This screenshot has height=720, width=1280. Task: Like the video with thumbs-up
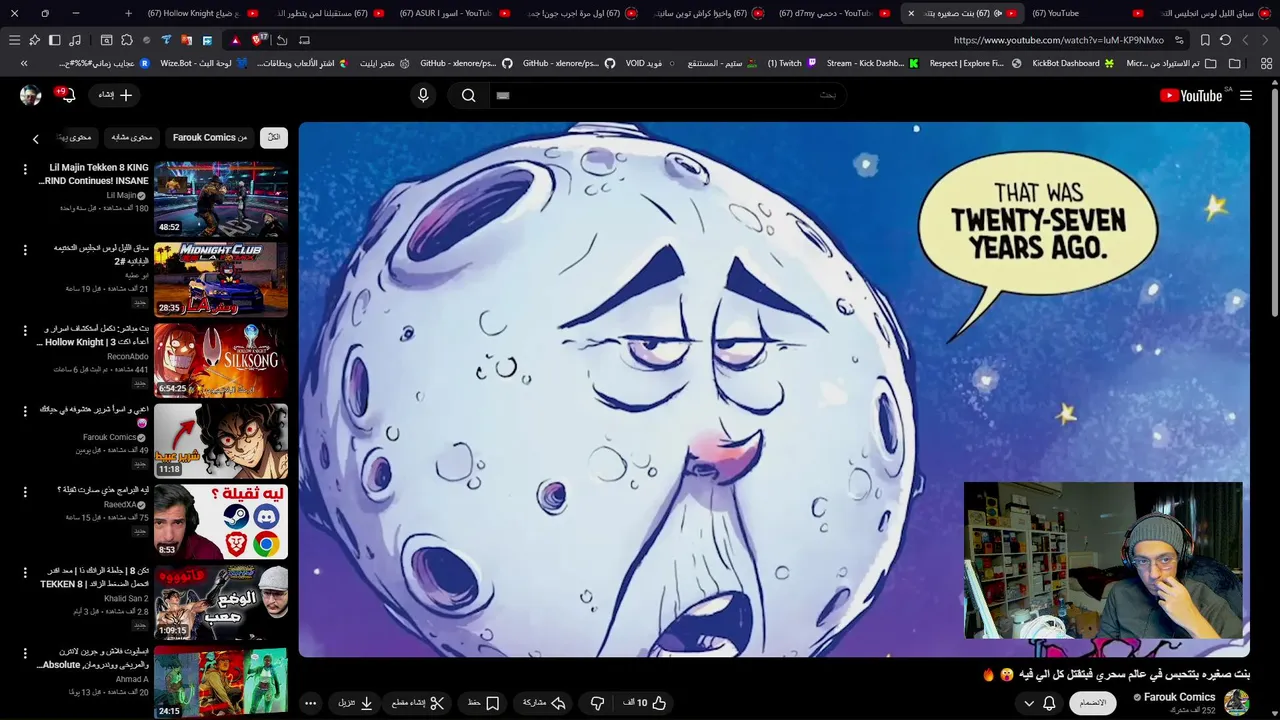tap(645, 703)
